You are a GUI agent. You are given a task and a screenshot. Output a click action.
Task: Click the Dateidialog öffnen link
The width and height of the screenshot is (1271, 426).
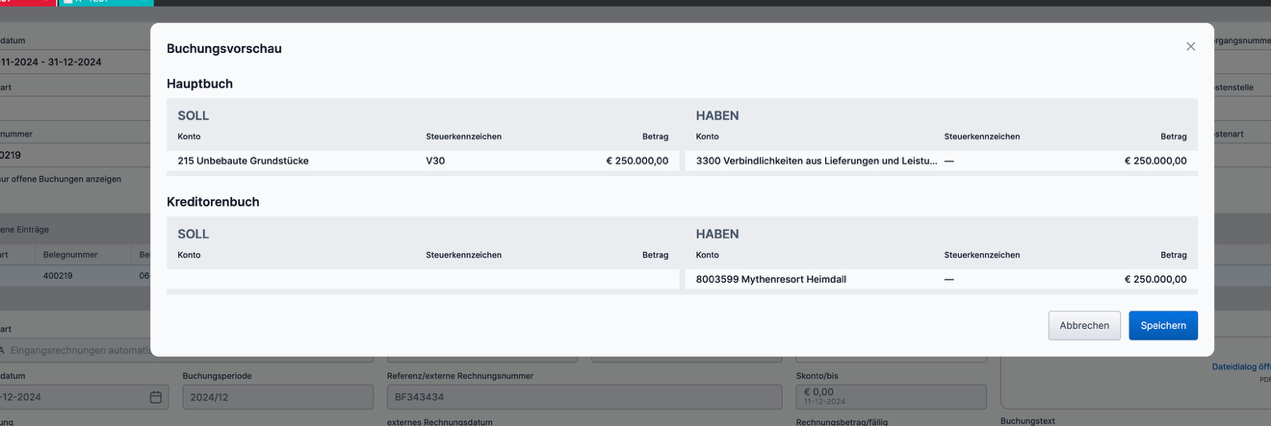[x=1240, y=367]
